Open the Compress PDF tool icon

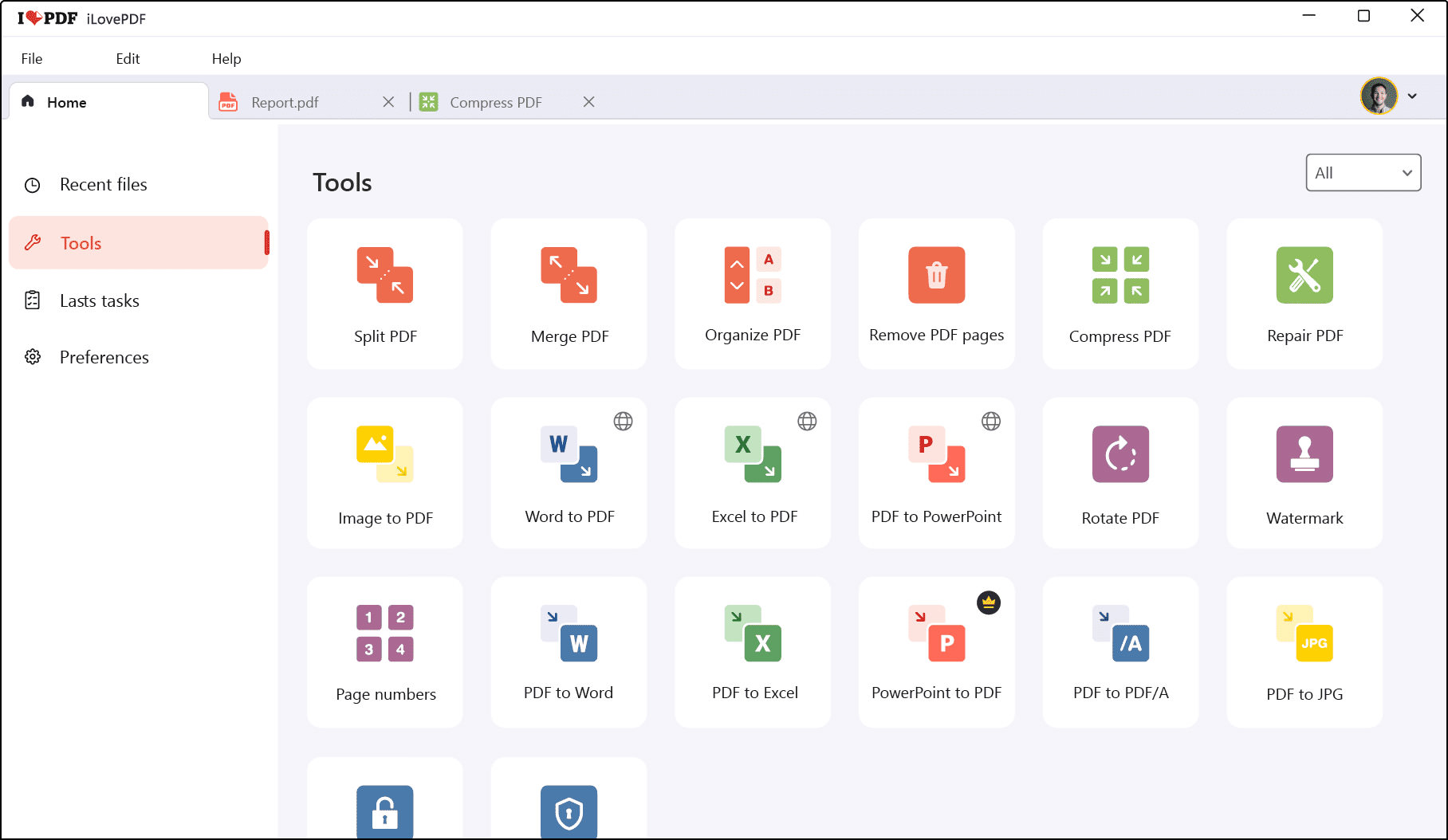[1120, 275]
